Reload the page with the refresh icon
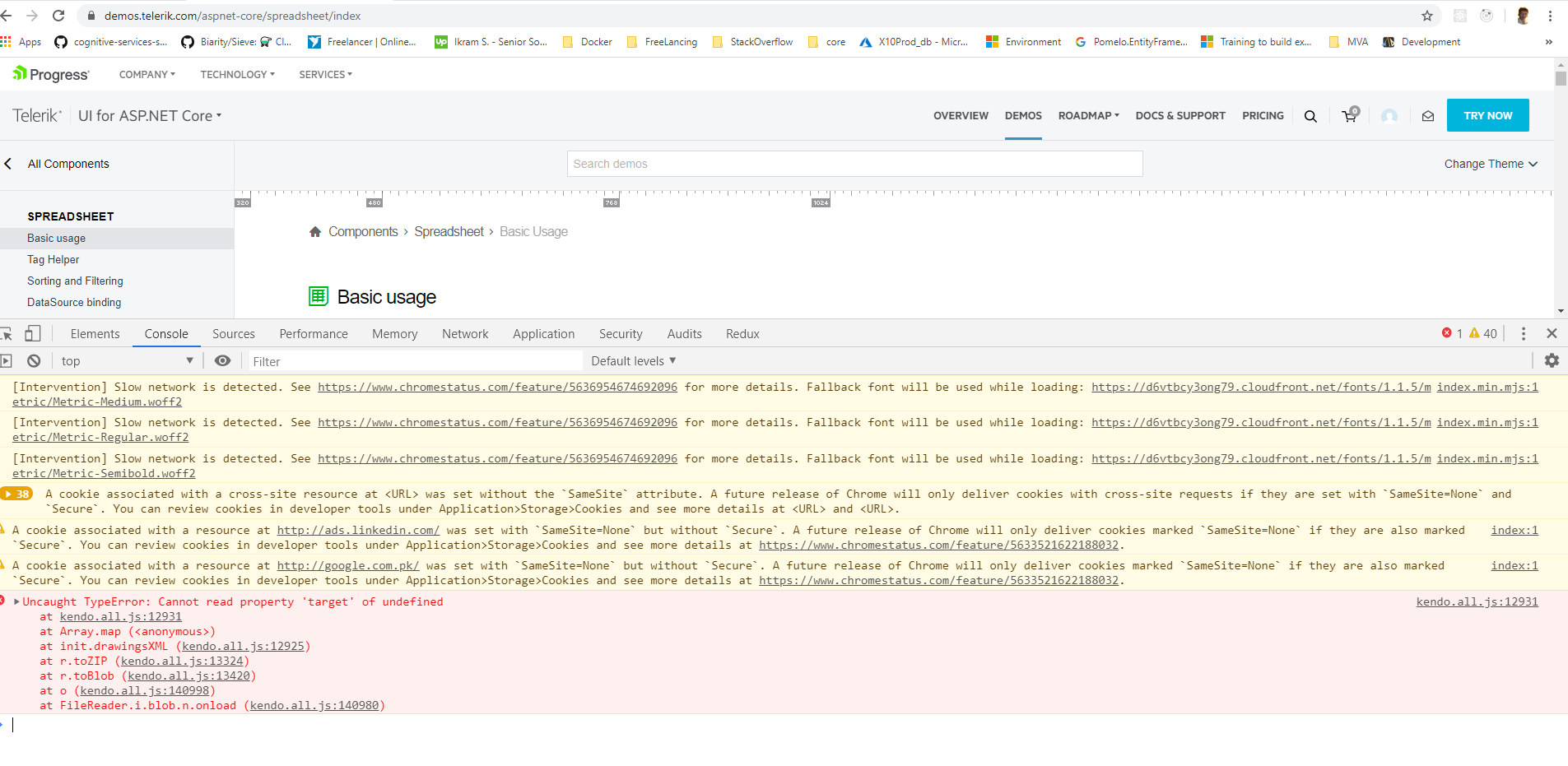 [x=58, y=16]
